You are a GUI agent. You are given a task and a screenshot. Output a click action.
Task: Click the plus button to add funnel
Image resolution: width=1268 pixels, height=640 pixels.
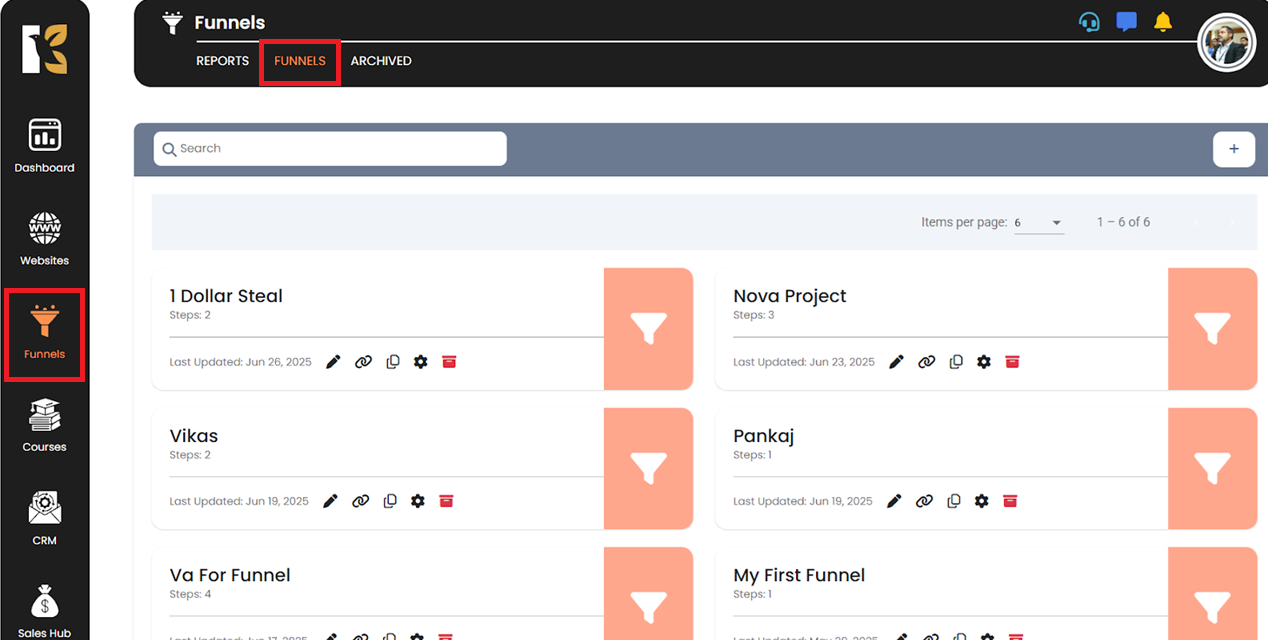point(1233,149)
